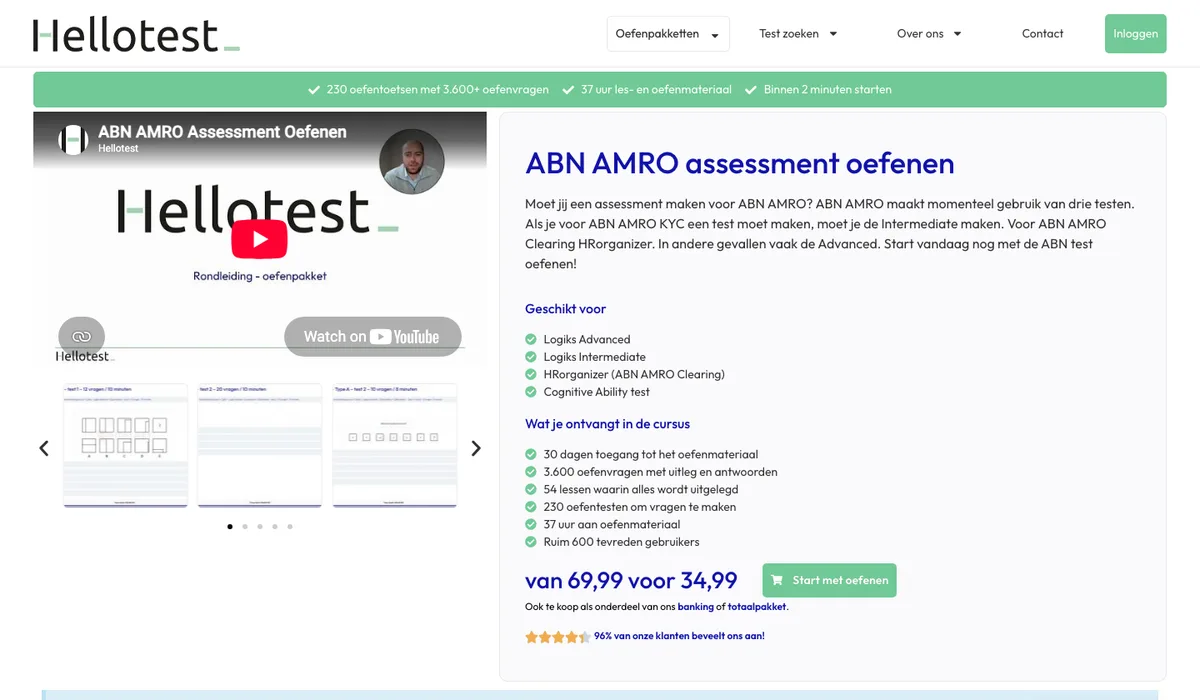Copy video link via chain icon
Screen dimensions: 1200x700
tap(81, 337)
